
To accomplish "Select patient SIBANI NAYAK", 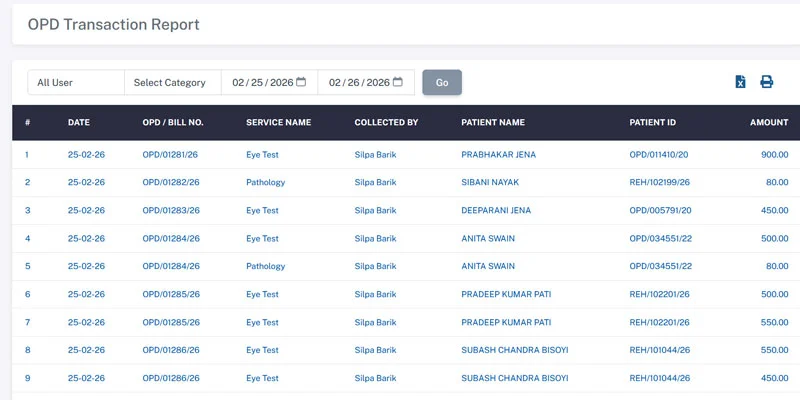I will coord(490,182).
